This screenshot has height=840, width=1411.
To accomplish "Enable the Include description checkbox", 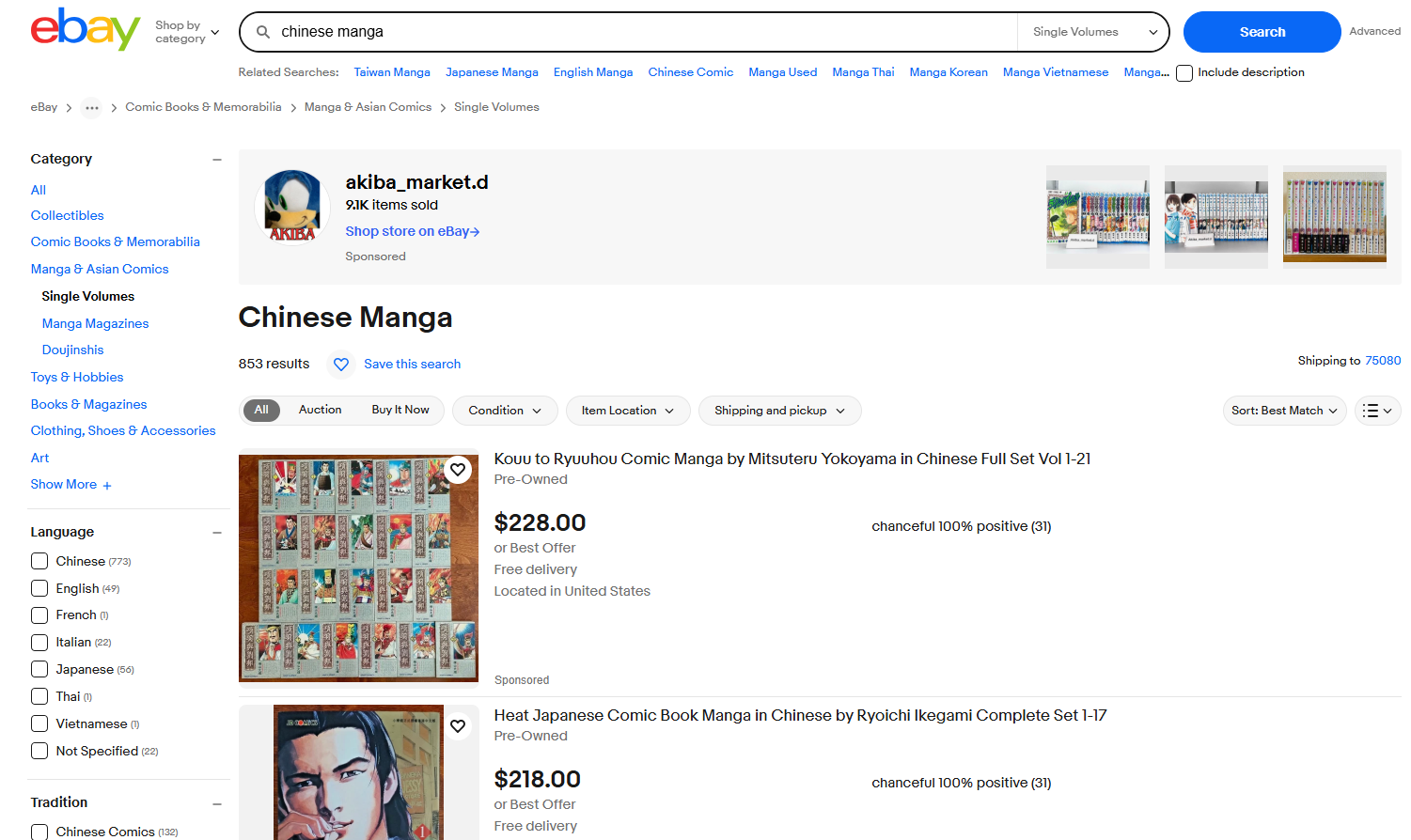I will pyautogui.click(x=1184, y=73).
